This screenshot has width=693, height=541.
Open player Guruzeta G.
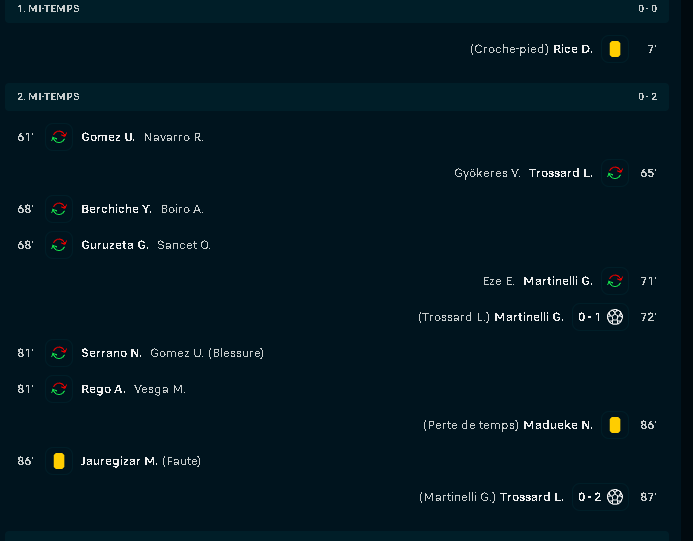(115, 245)
